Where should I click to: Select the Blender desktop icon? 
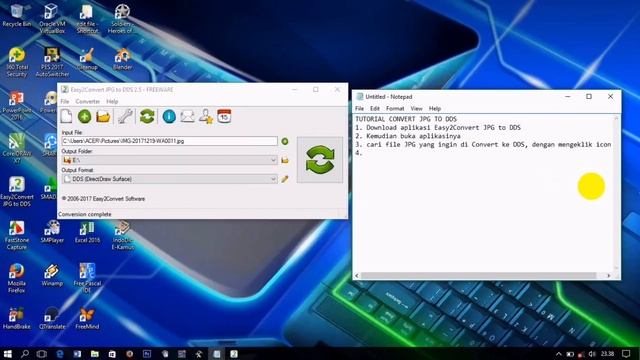pos(122,59)
